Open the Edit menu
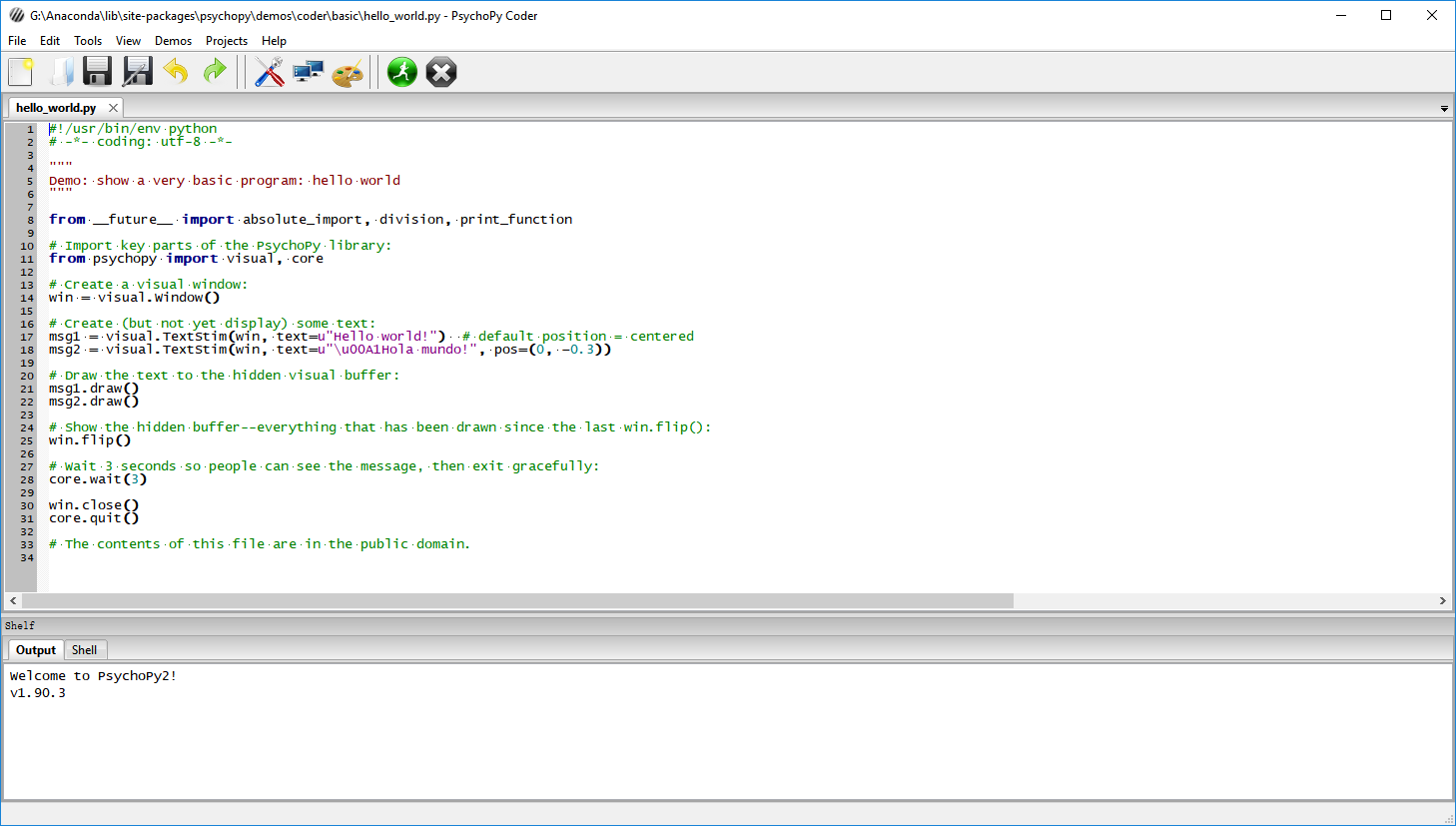The image size is (1456, 826). pos(50,41)
